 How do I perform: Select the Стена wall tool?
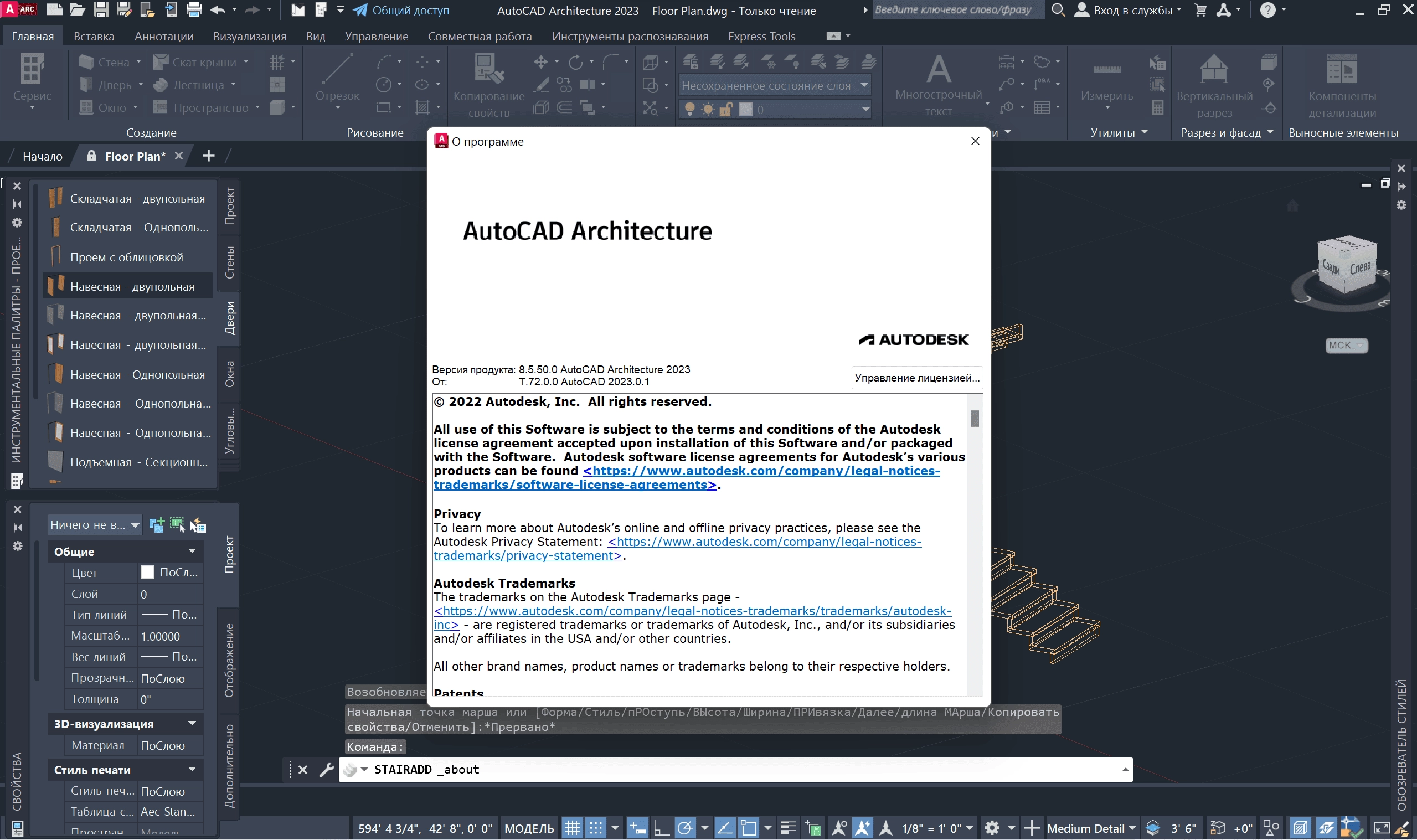click(x=105, y=61)
